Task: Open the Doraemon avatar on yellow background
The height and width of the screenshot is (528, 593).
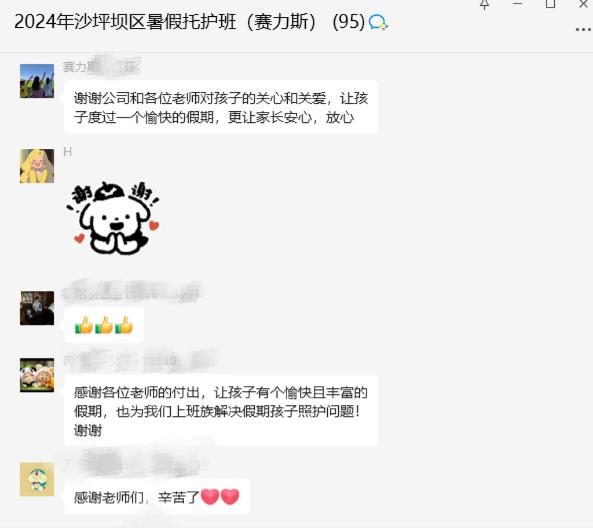Action: [37, 479]
